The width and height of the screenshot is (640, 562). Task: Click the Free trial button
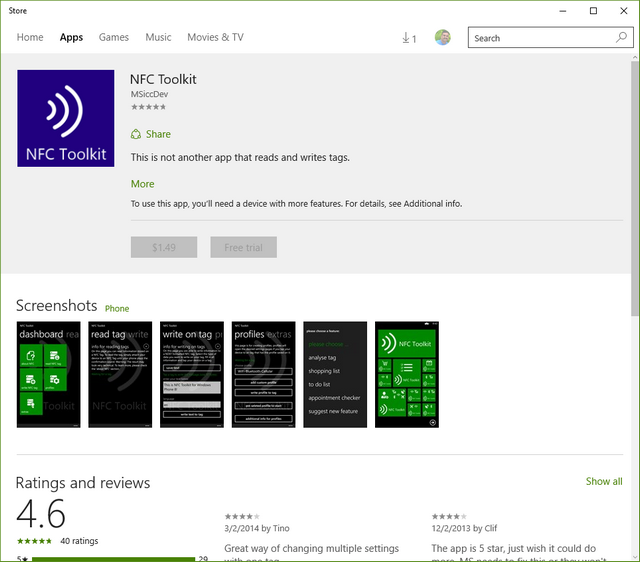click(x=243, y=247)
